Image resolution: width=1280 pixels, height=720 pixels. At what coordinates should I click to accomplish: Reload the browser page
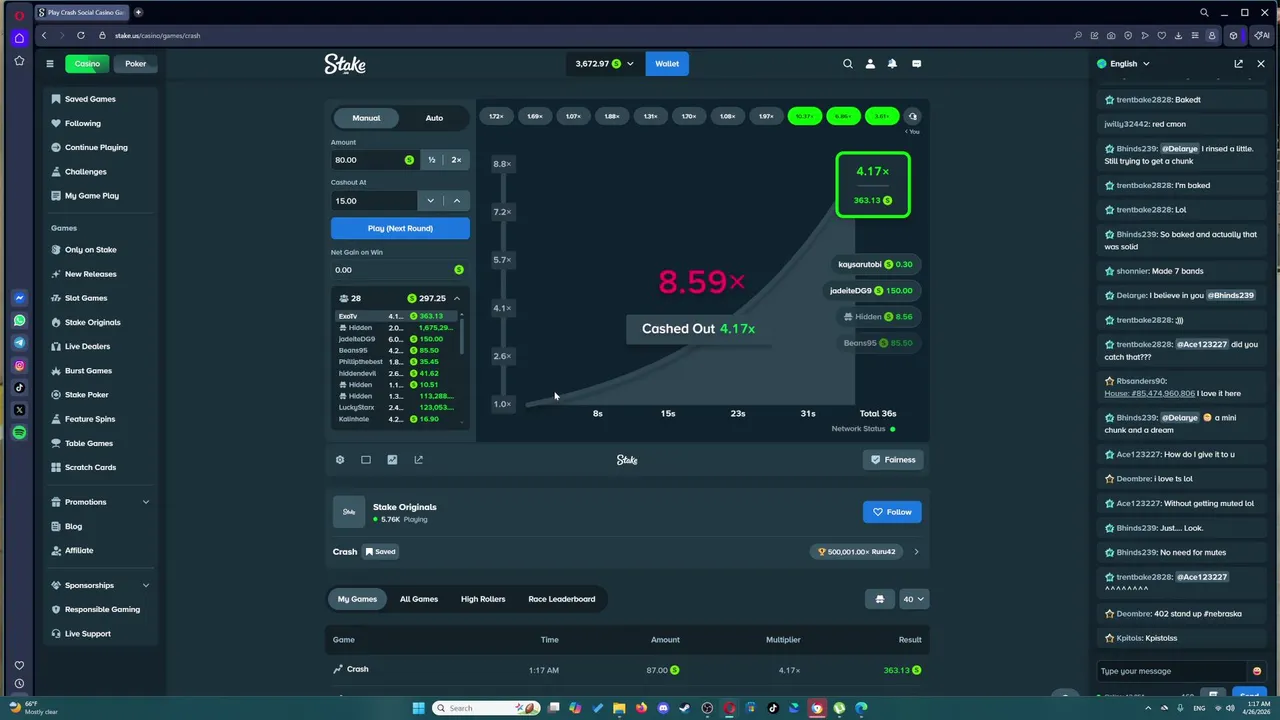[x=81, y=35]
